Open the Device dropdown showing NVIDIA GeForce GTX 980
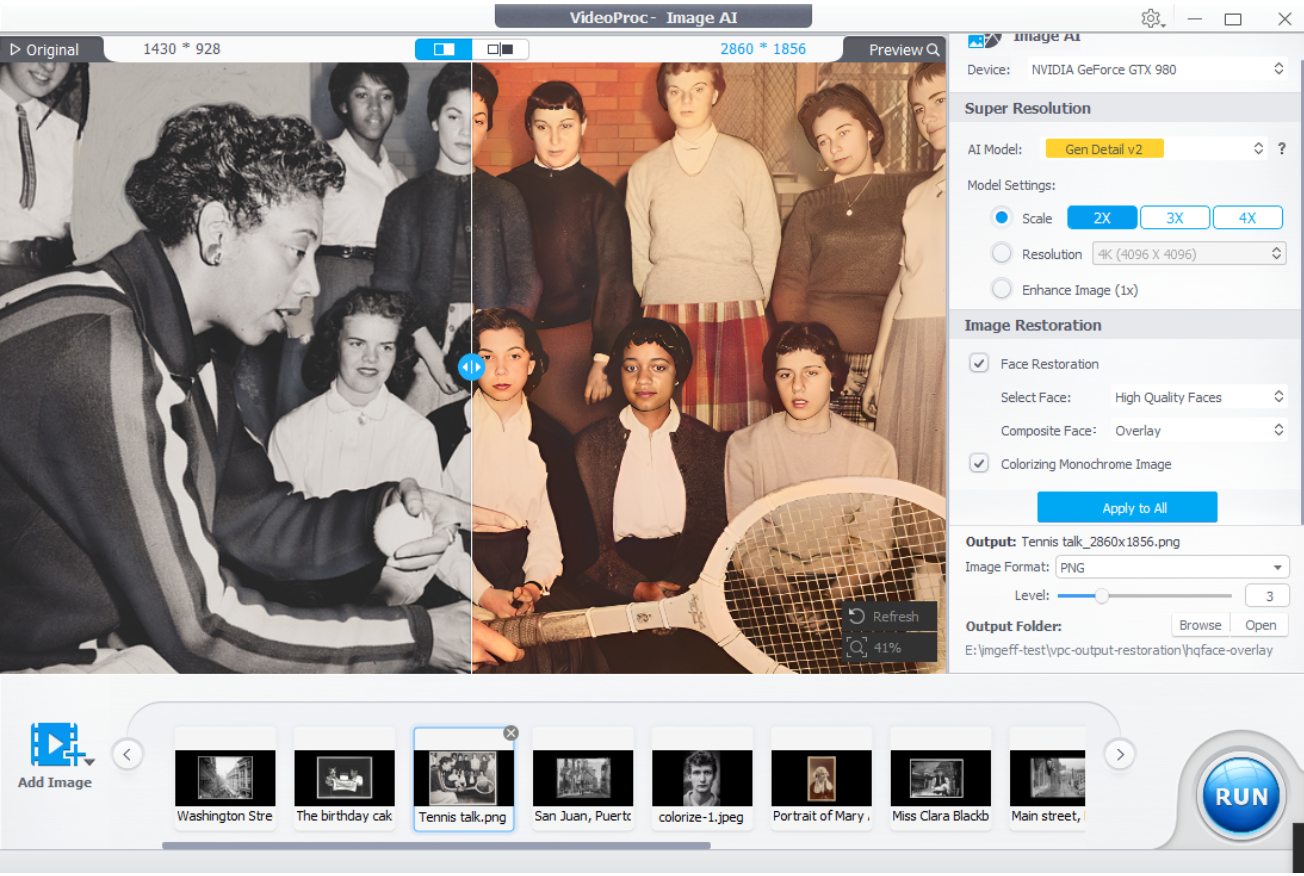 [x=1156, y=69]
